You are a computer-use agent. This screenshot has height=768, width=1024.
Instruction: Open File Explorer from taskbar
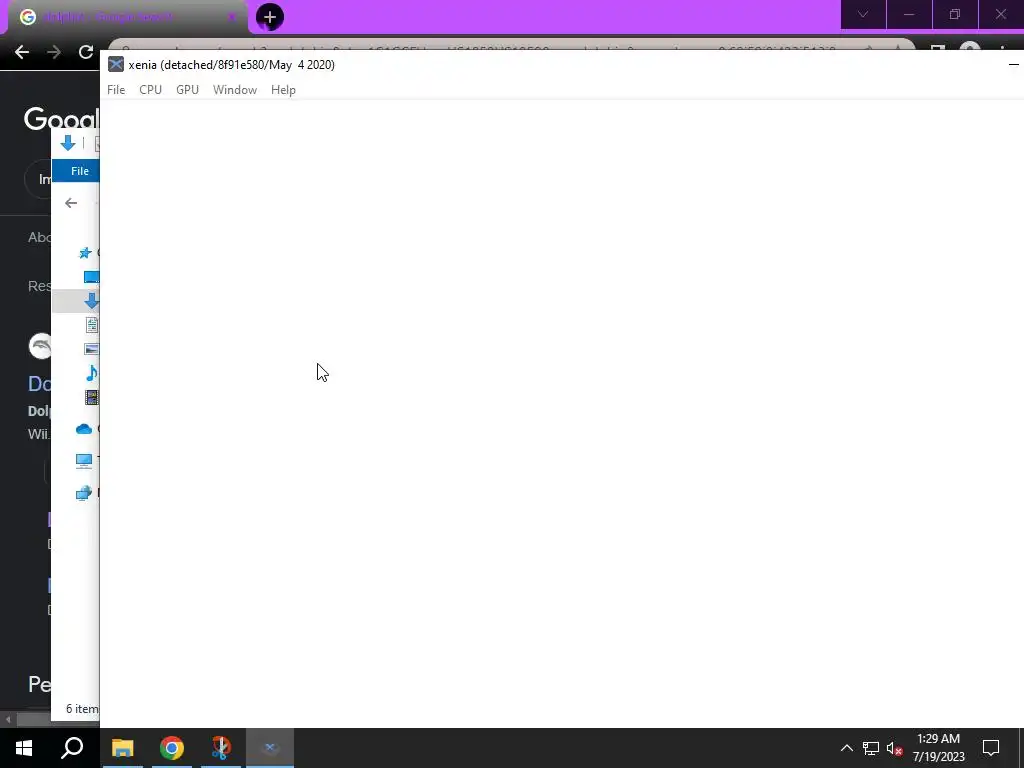click(x=122, y=748)
